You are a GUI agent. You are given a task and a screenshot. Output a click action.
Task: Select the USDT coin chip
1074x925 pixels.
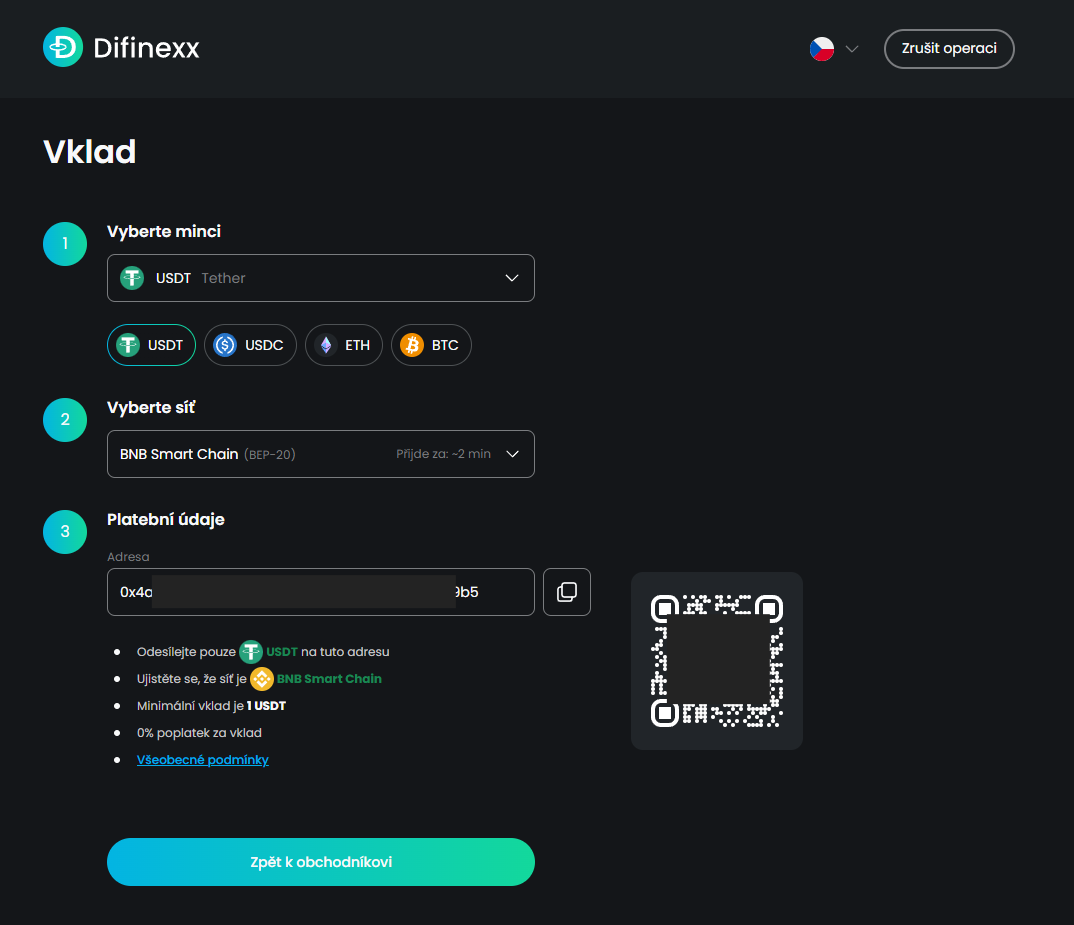coord(151,345)
